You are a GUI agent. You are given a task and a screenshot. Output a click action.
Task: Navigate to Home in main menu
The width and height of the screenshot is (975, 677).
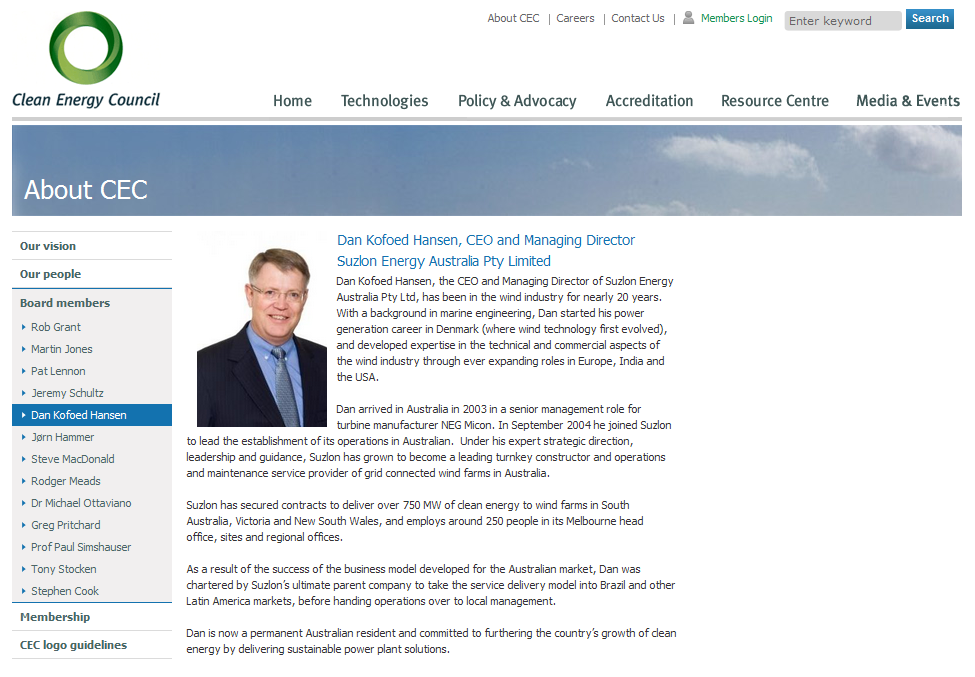292,101
